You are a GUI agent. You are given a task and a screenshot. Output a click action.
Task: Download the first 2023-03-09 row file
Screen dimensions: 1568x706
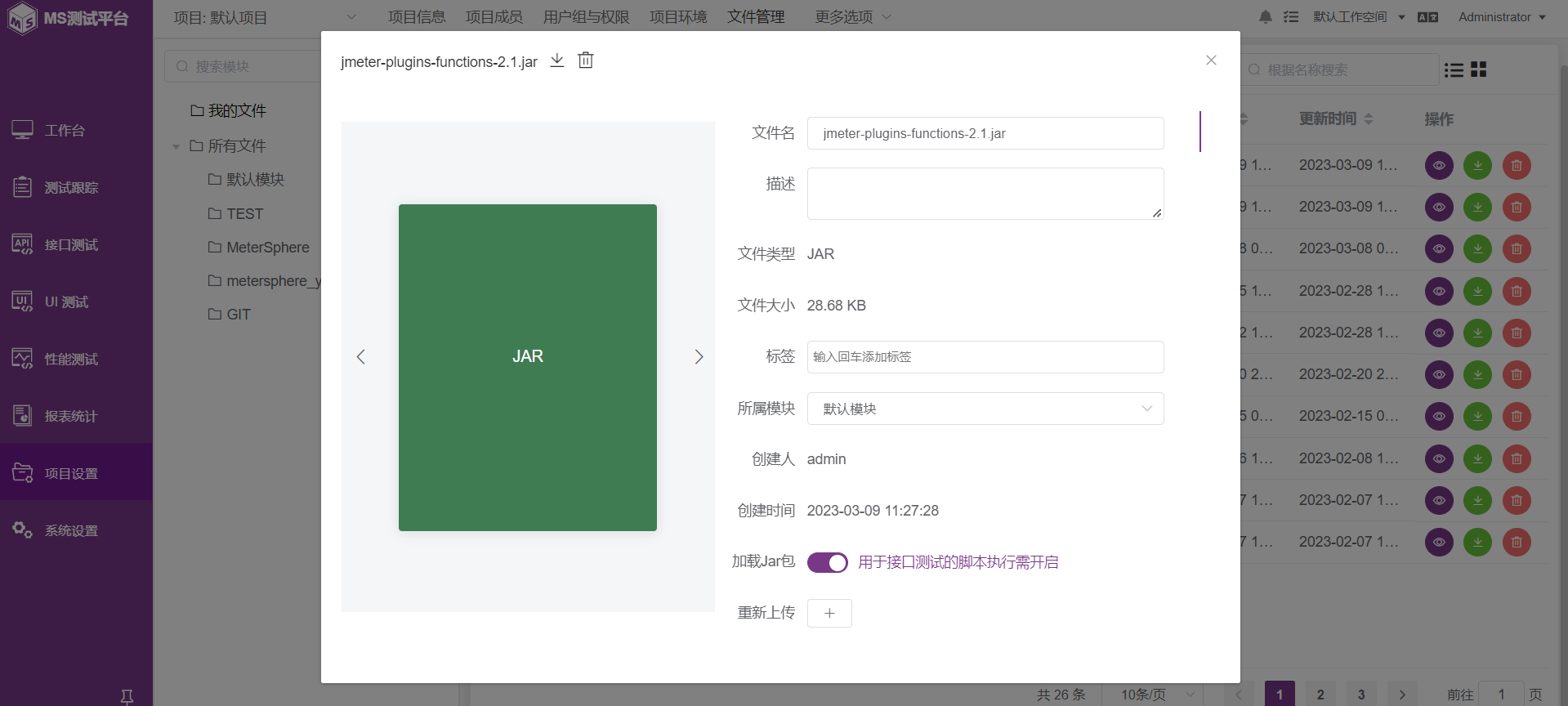click(x=1477, y=166)
